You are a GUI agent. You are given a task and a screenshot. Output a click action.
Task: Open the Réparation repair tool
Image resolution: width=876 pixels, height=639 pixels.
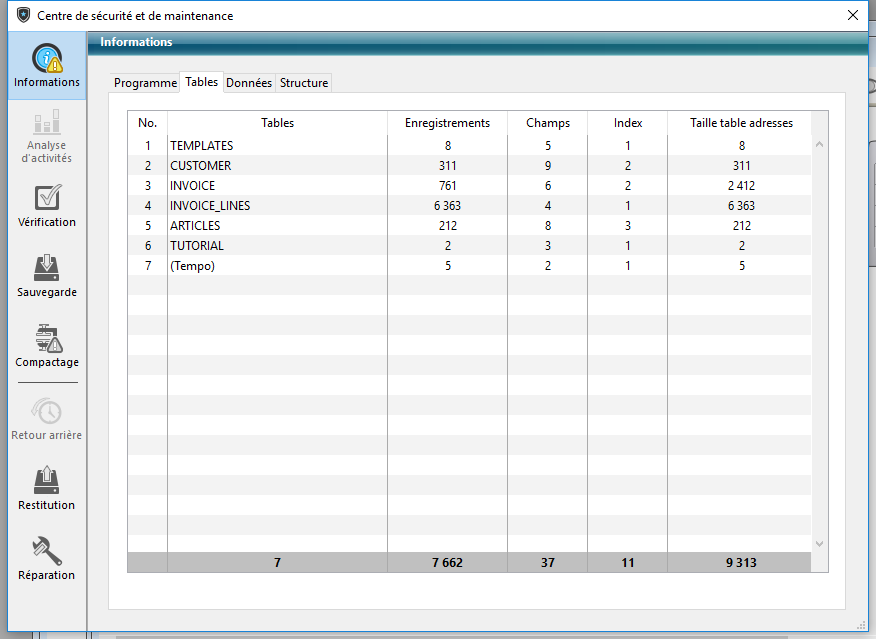[x=47, y=551]
